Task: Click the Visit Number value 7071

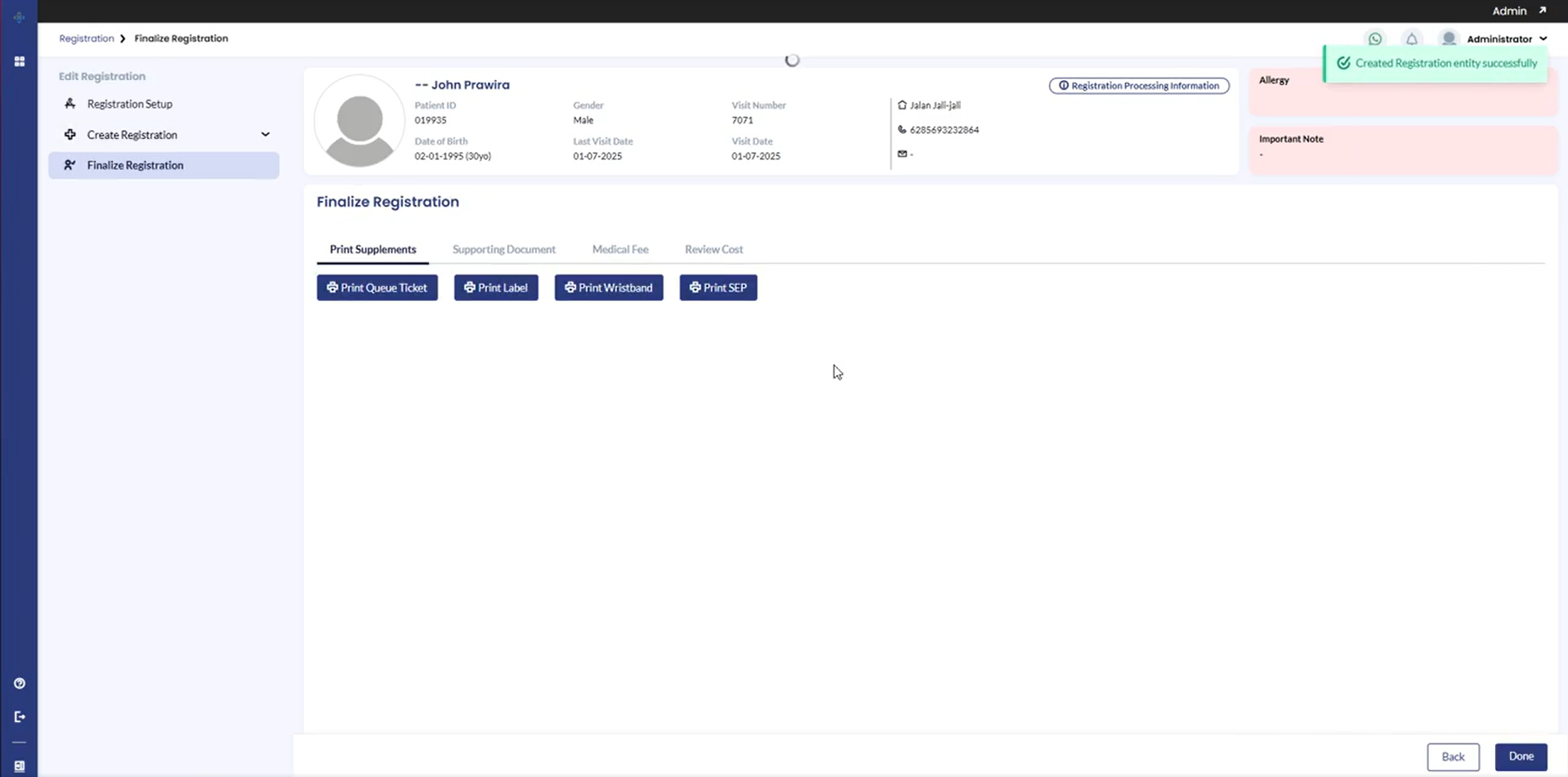Action: (743, 120)
